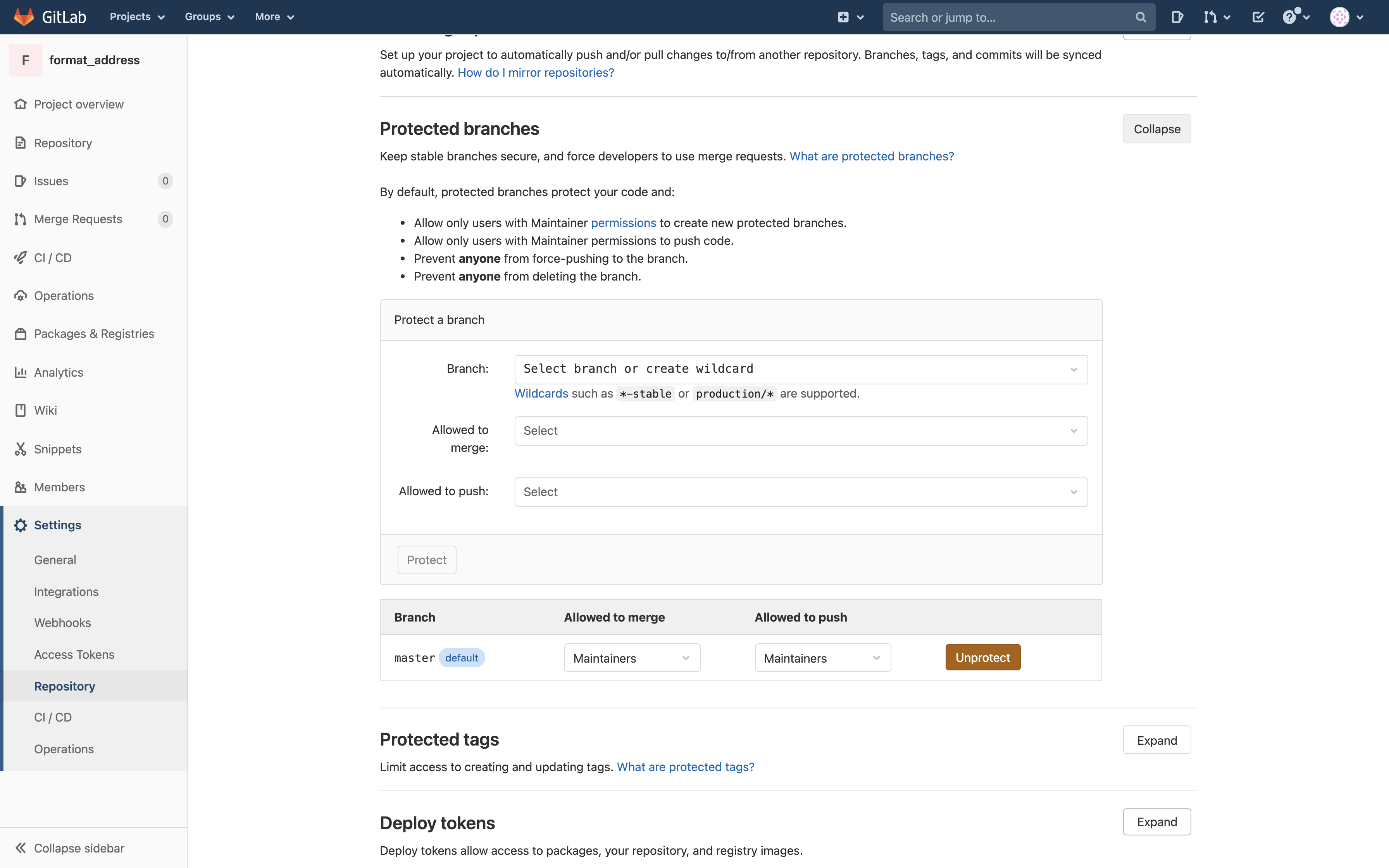Open the Allowed to merge Select dropdown
The image size is (1389, 868).
click(801, 431)
